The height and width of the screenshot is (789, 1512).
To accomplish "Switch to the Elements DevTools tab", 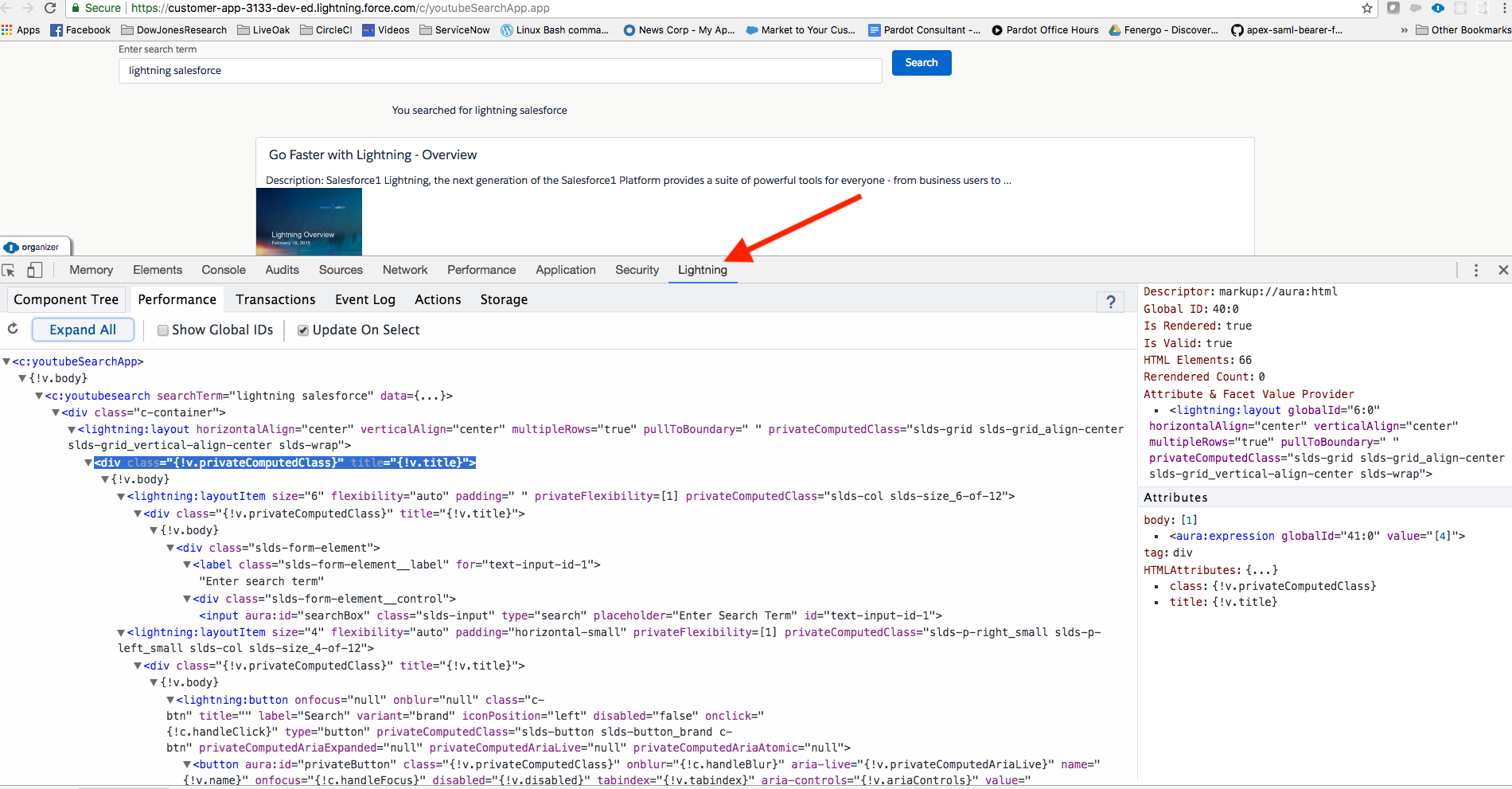I will click(158, 270).
